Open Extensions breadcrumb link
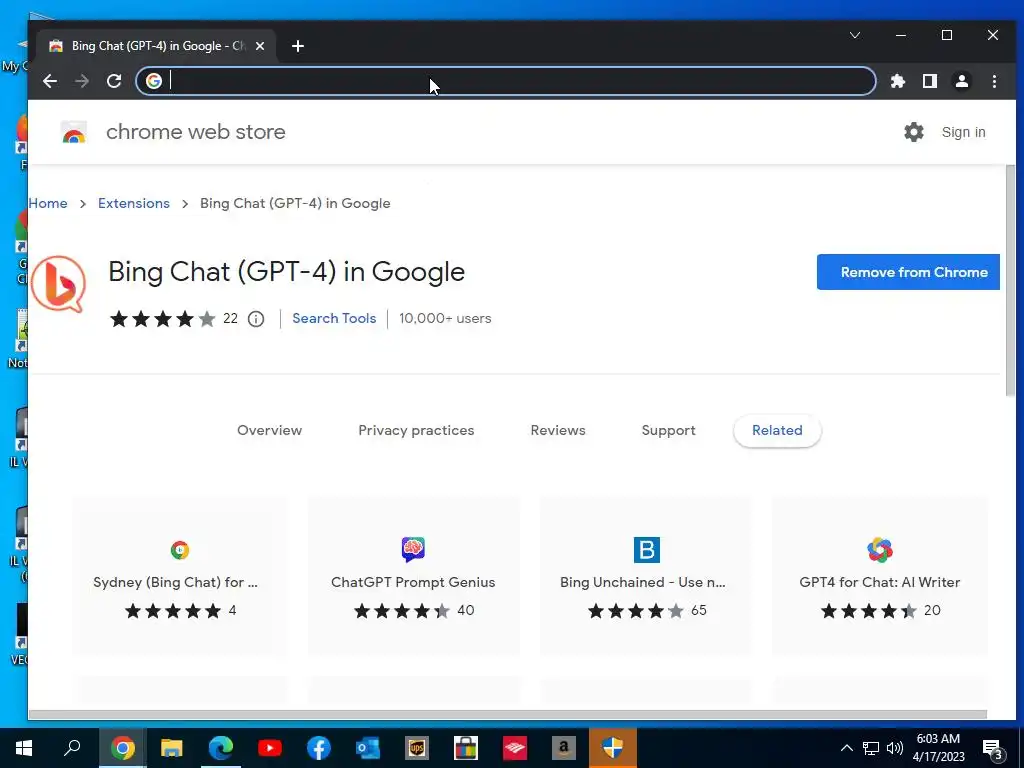Image resolution: width=1024 pixels, height=768 pixels. (134, 203)
